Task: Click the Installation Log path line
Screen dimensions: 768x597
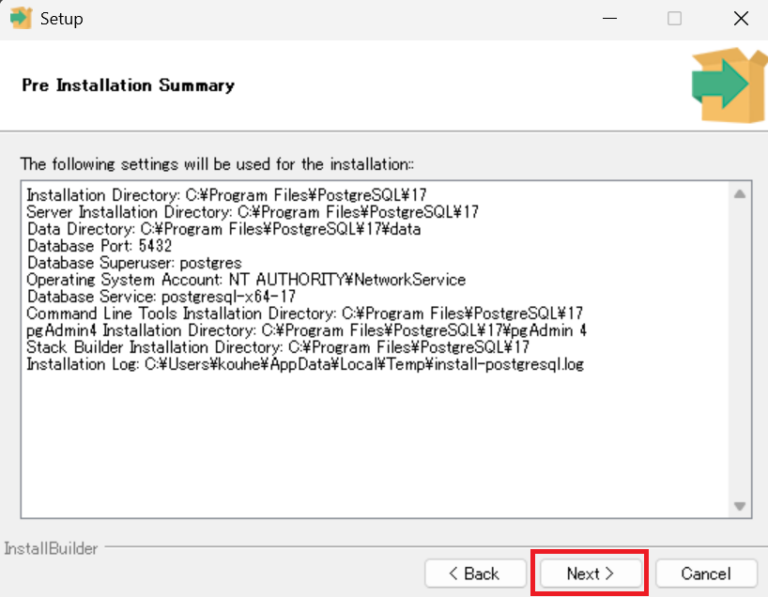Action: [x=304, y=365]
